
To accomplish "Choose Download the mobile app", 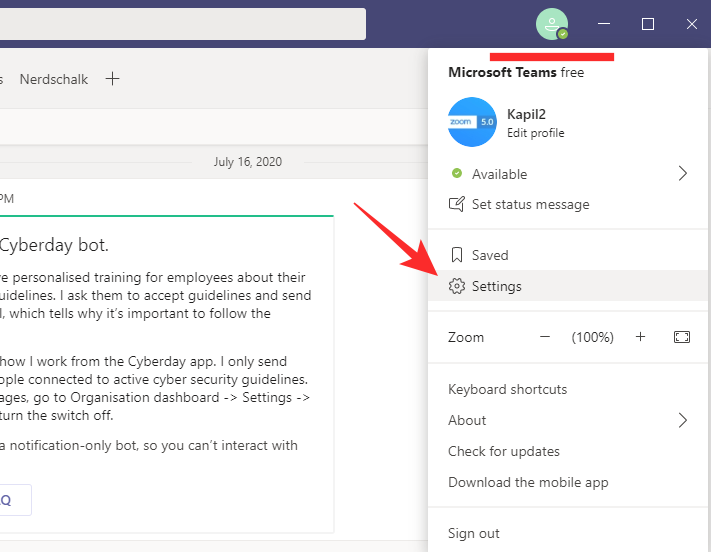I will [x=528, y=482].
